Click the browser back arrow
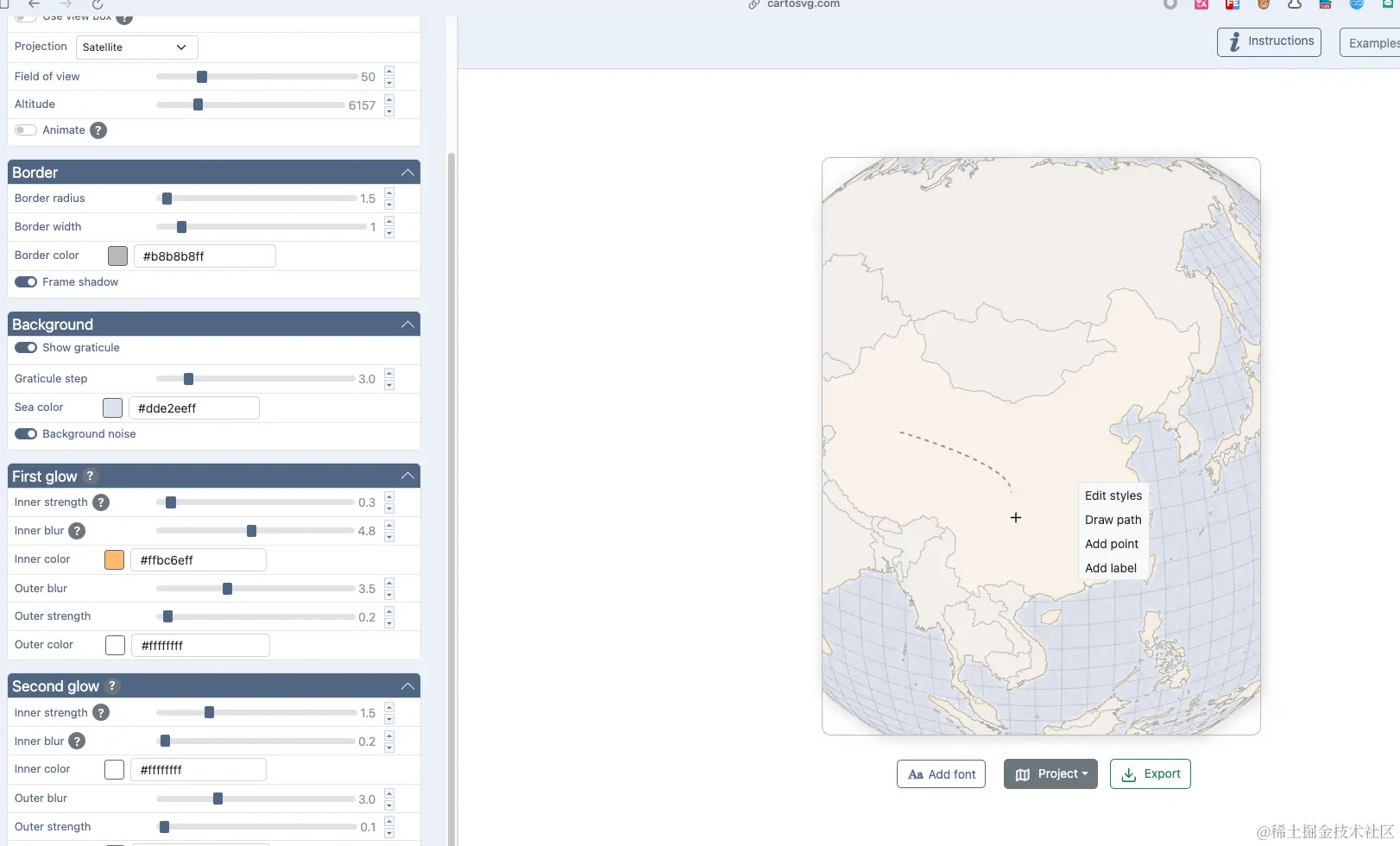This screenshot has height=846, width=1400. coord(34,4)
